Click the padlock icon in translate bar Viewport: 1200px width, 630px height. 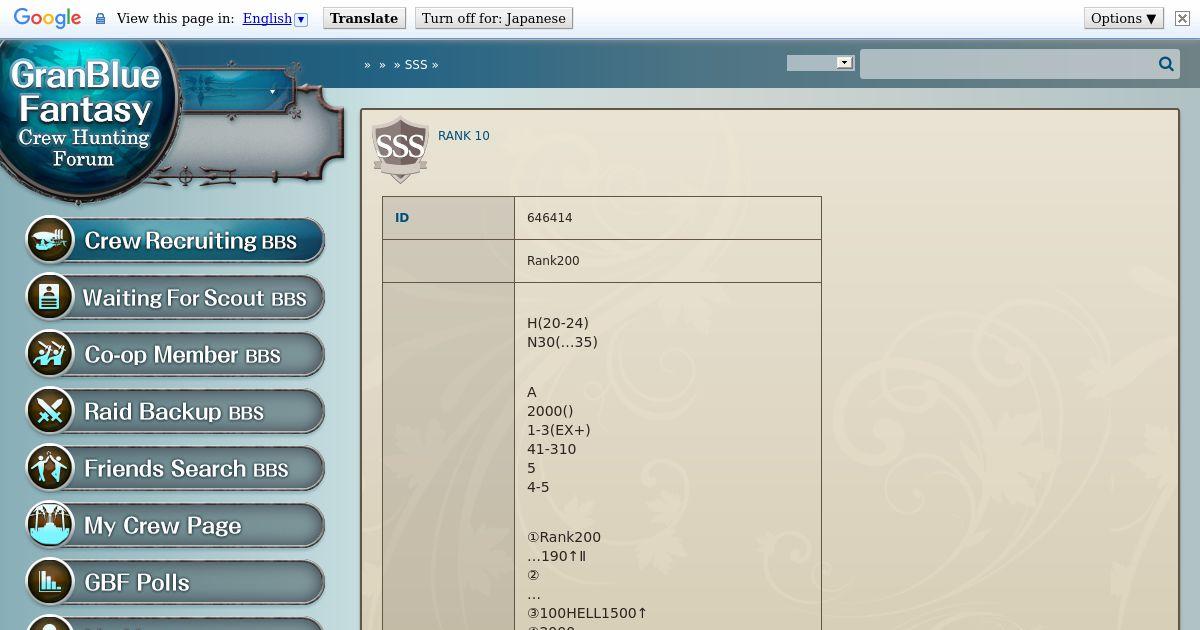point(100,18)
